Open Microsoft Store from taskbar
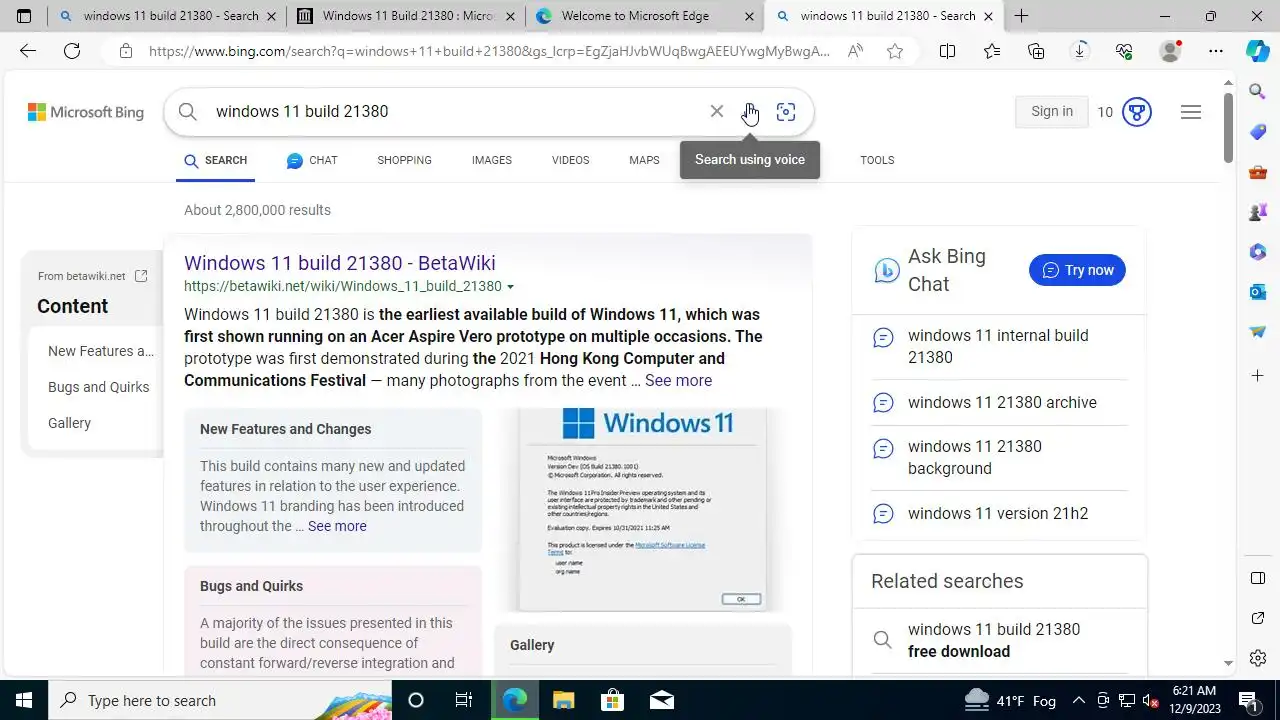This screenshot has width=1280, height=720. click(x=612, y=700)
